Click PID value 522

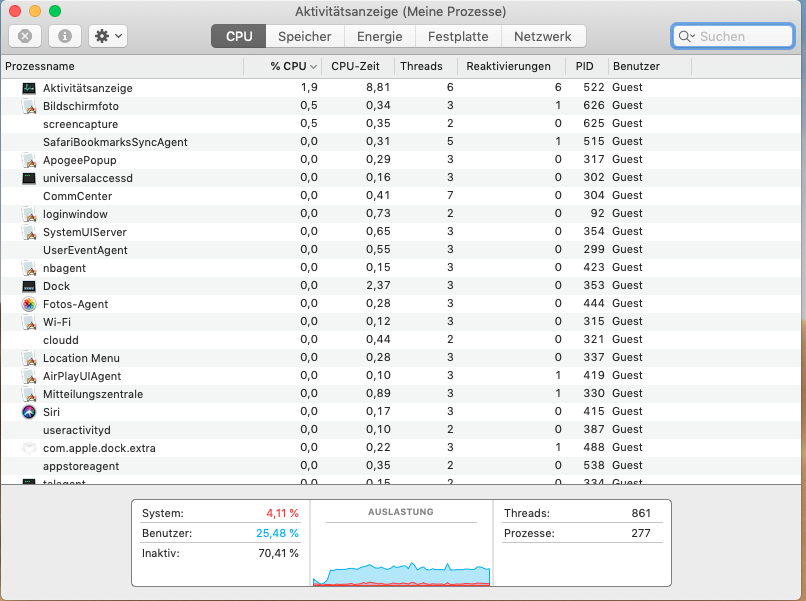point(594,87)
